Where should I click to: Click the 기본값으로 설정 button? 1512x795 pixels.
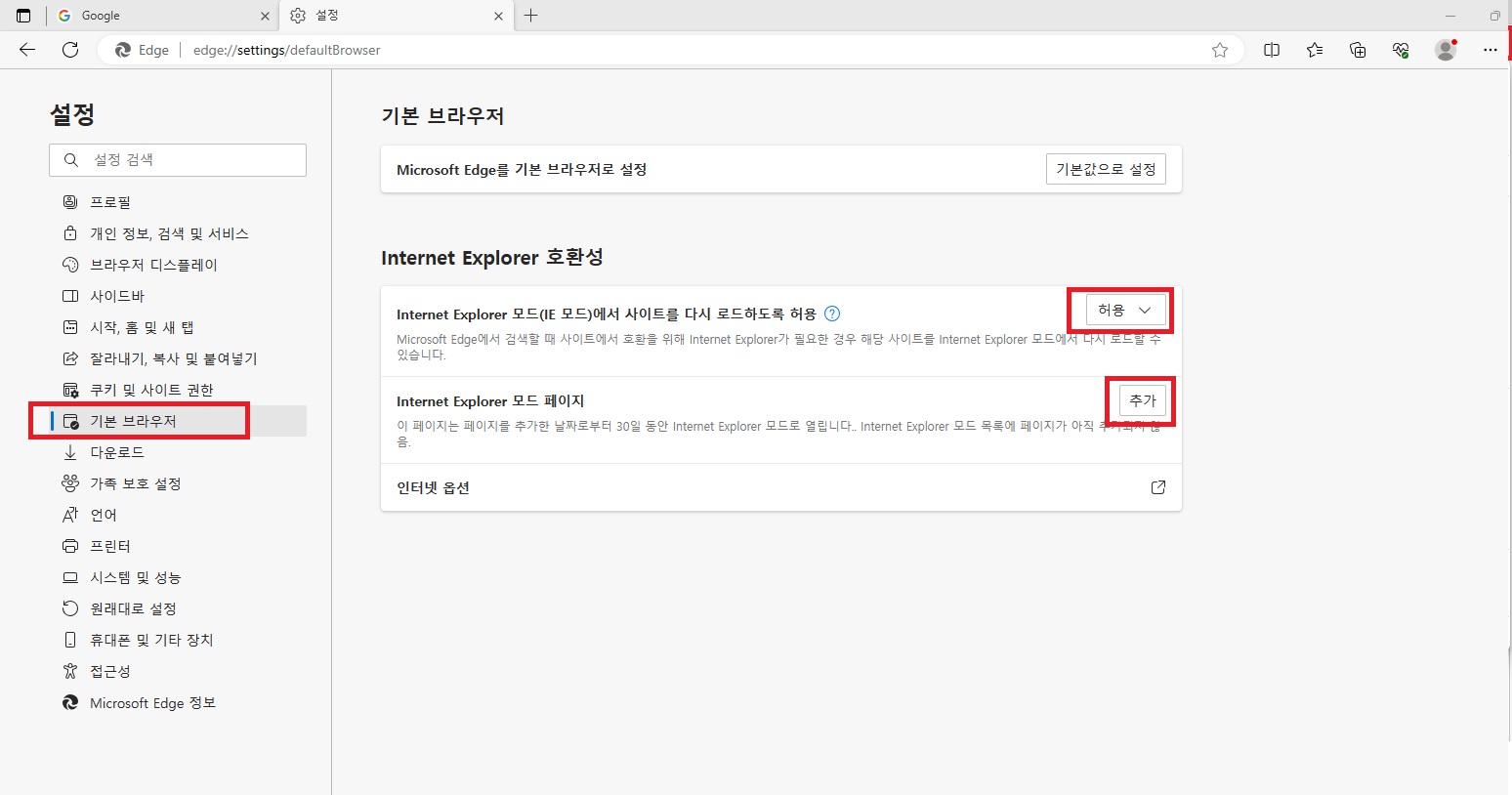pyautogui.click(x=1106, y=169)
